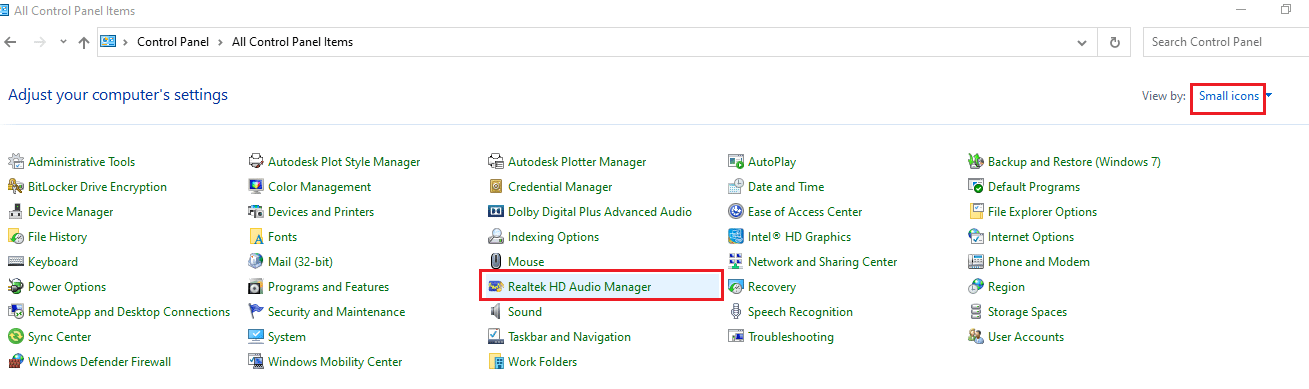Open the Windows Mobility Center link
This screenshot has height=389, width=1309.
pos(335,362)
